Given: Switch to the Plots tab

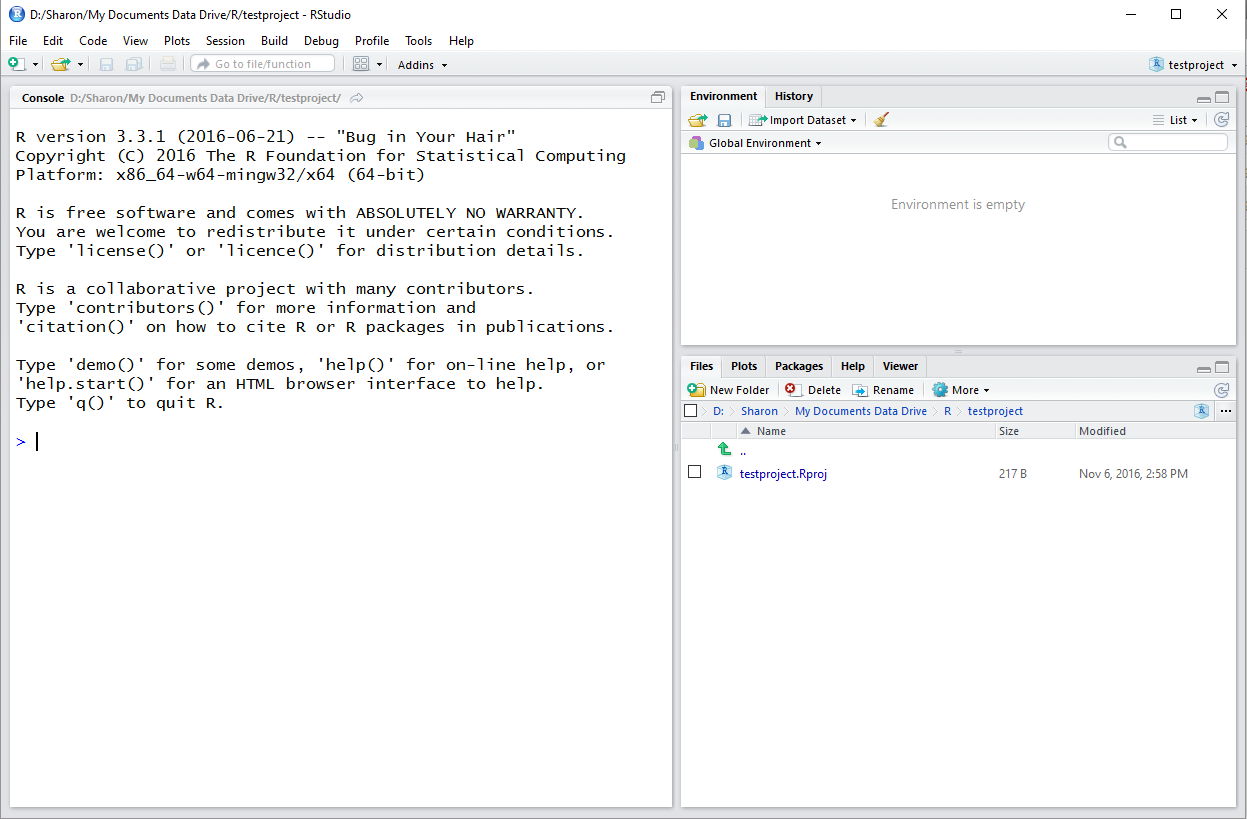Looking at the screenshot, I should click(x=744, y=366).
